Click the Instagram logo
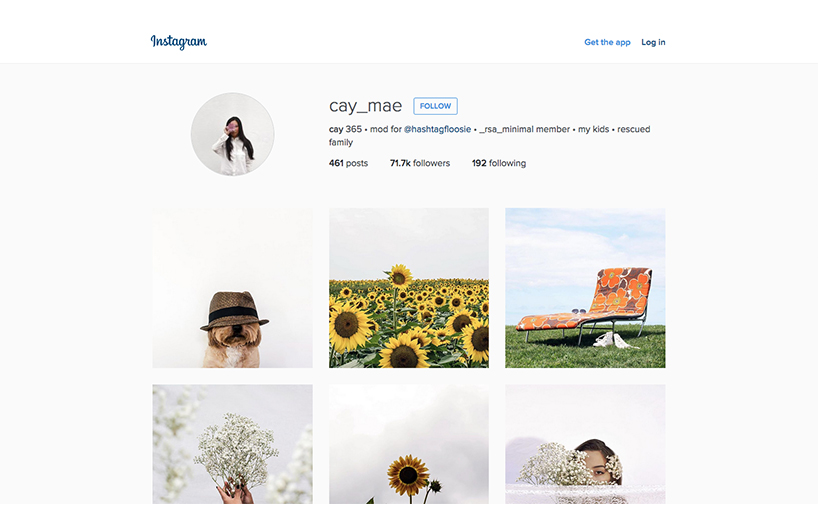The width and height of the screenshot is (818, 505). 178,42
